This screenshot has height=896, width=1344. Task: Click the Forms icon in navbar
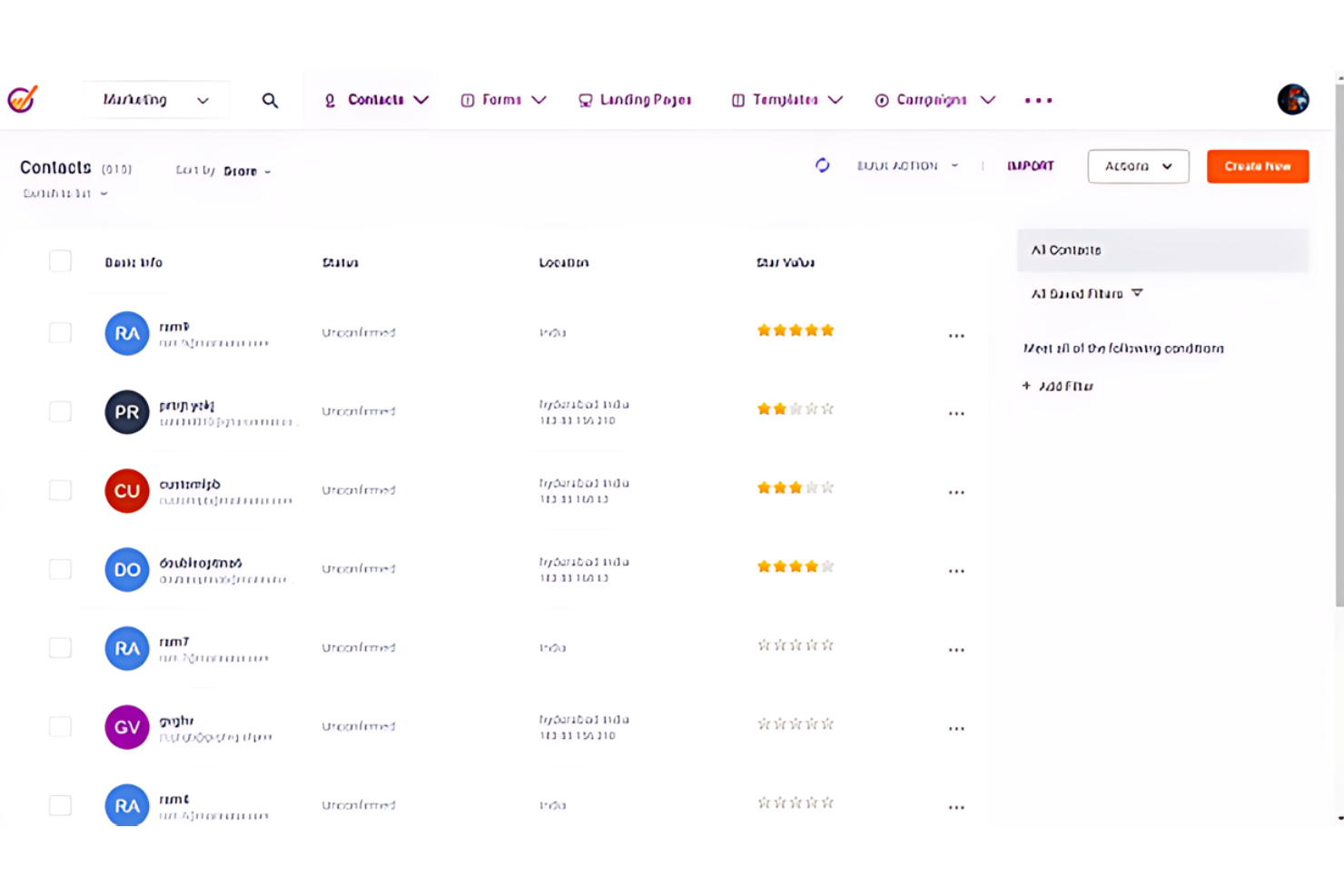[468, 100]
